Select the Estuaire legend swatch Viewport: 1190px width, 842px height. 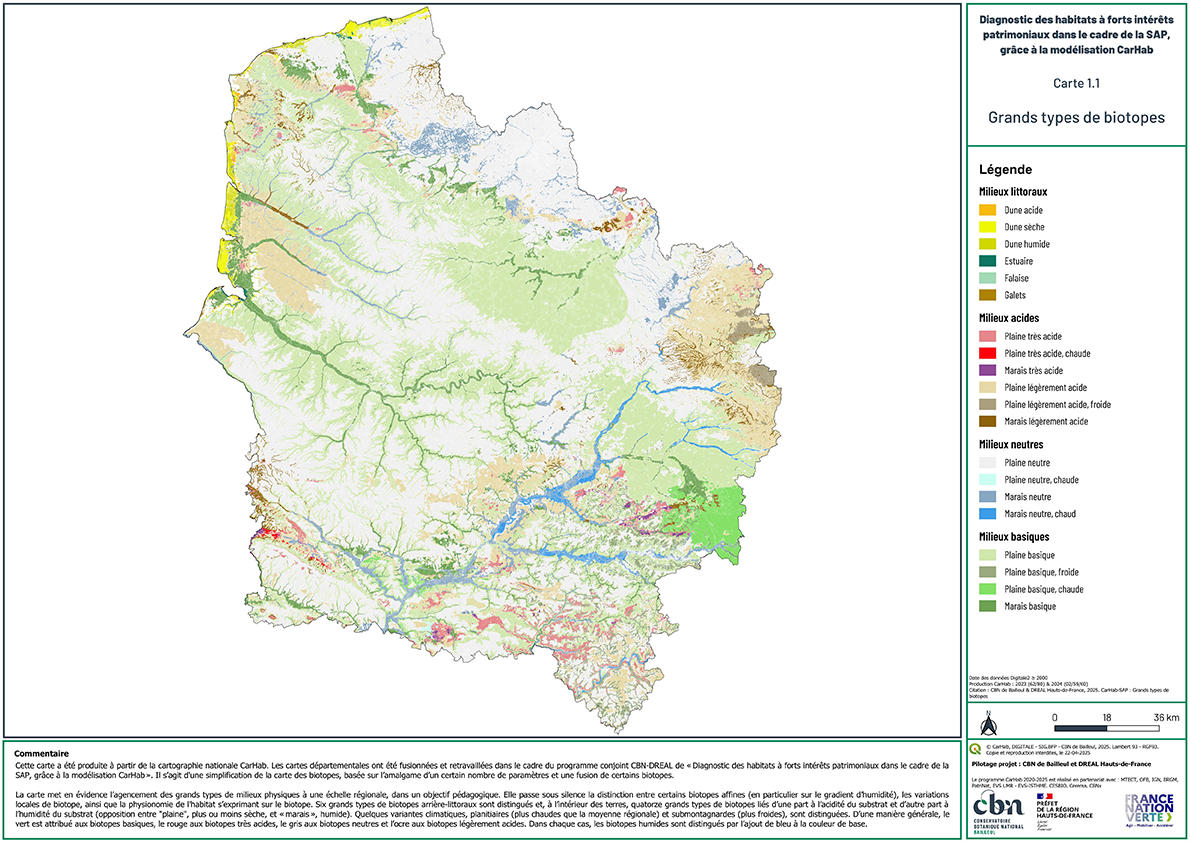click(988, 261)
